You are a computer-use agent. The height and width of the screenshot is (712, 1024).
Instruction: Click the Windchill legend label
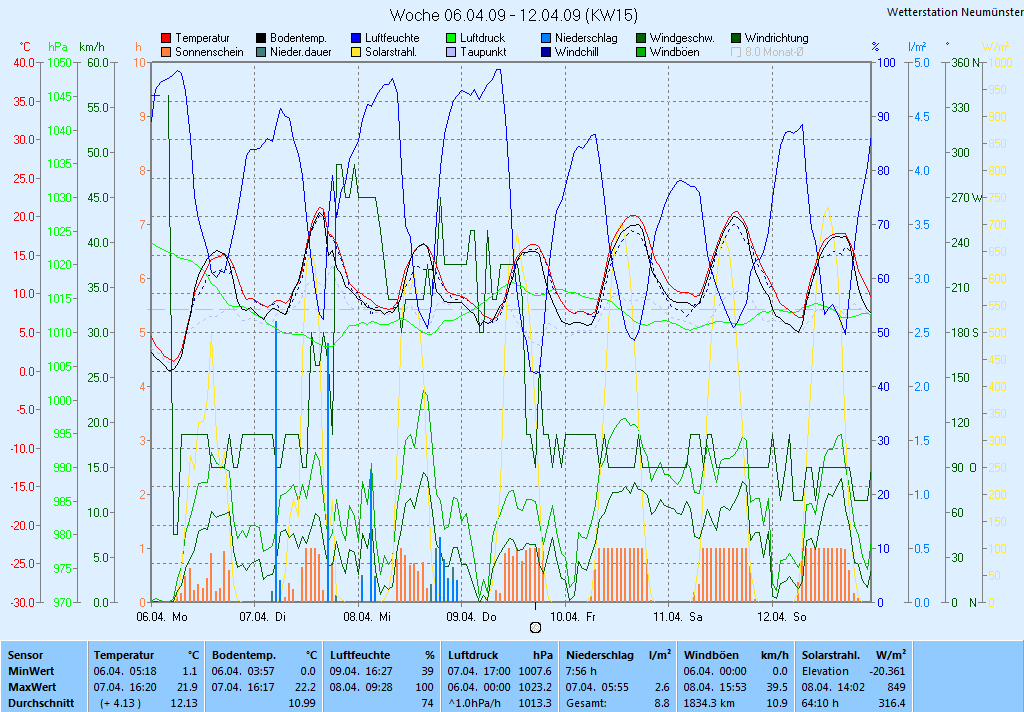pyautogui.click(x=577, y=52)
